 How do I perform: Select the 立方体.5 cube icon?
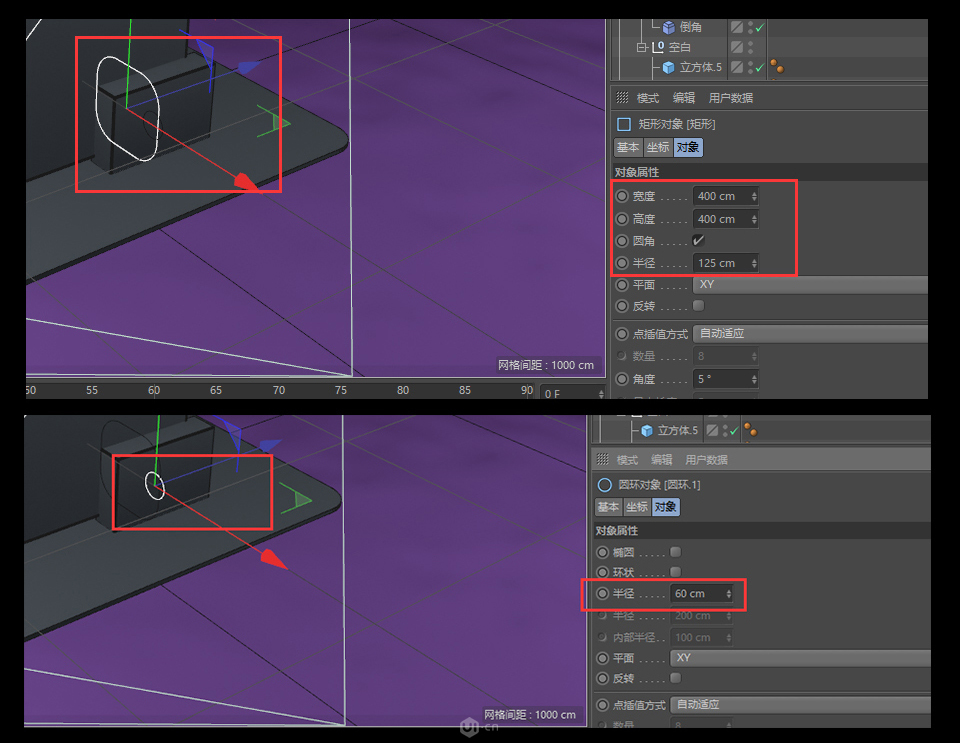[x=667, y=67]
